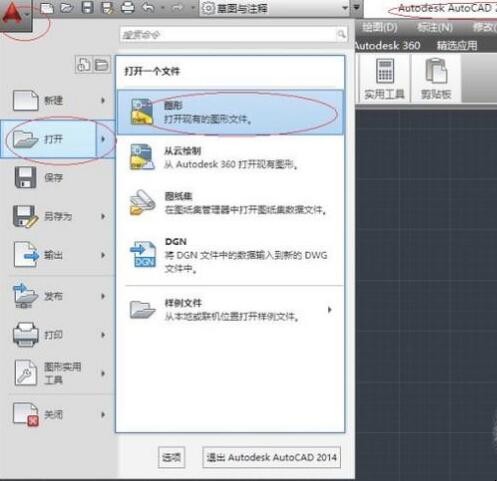Open the workspace dropdown 草图与注释
Viewport: 497px width, 481px height.
(274, 8)
